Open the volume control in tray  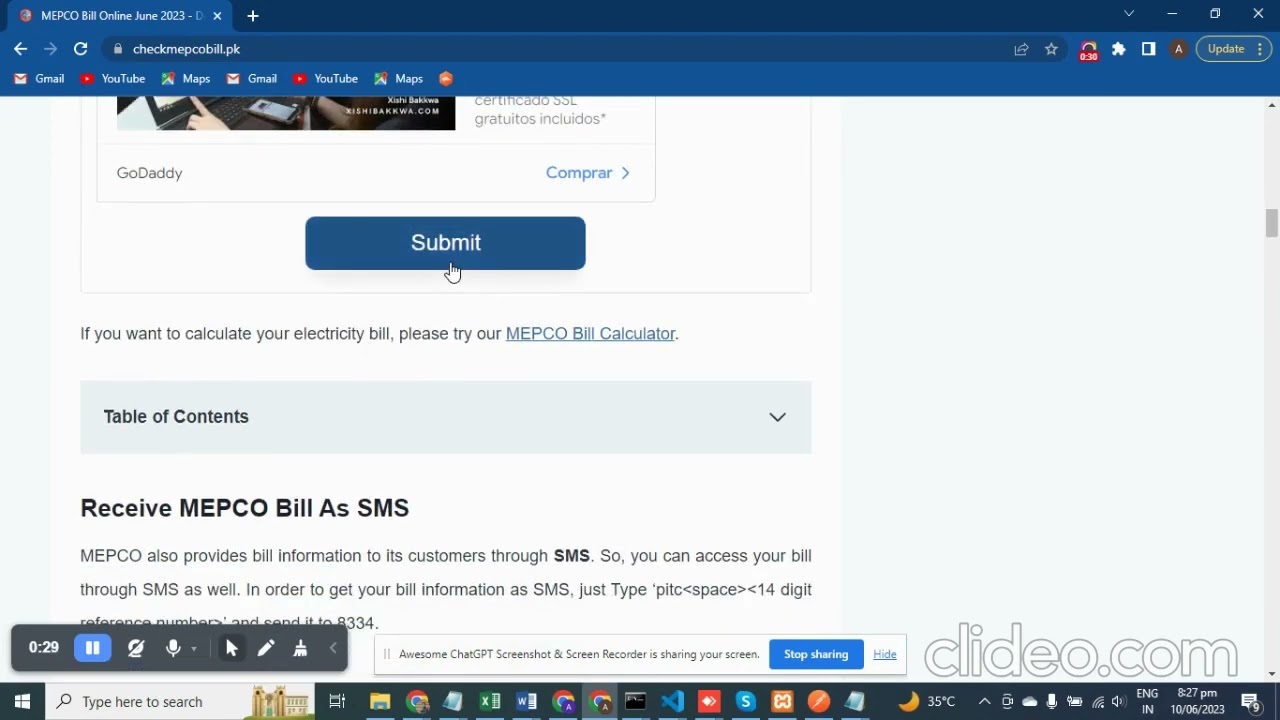pyautogui.click(x=1119, y=701)
